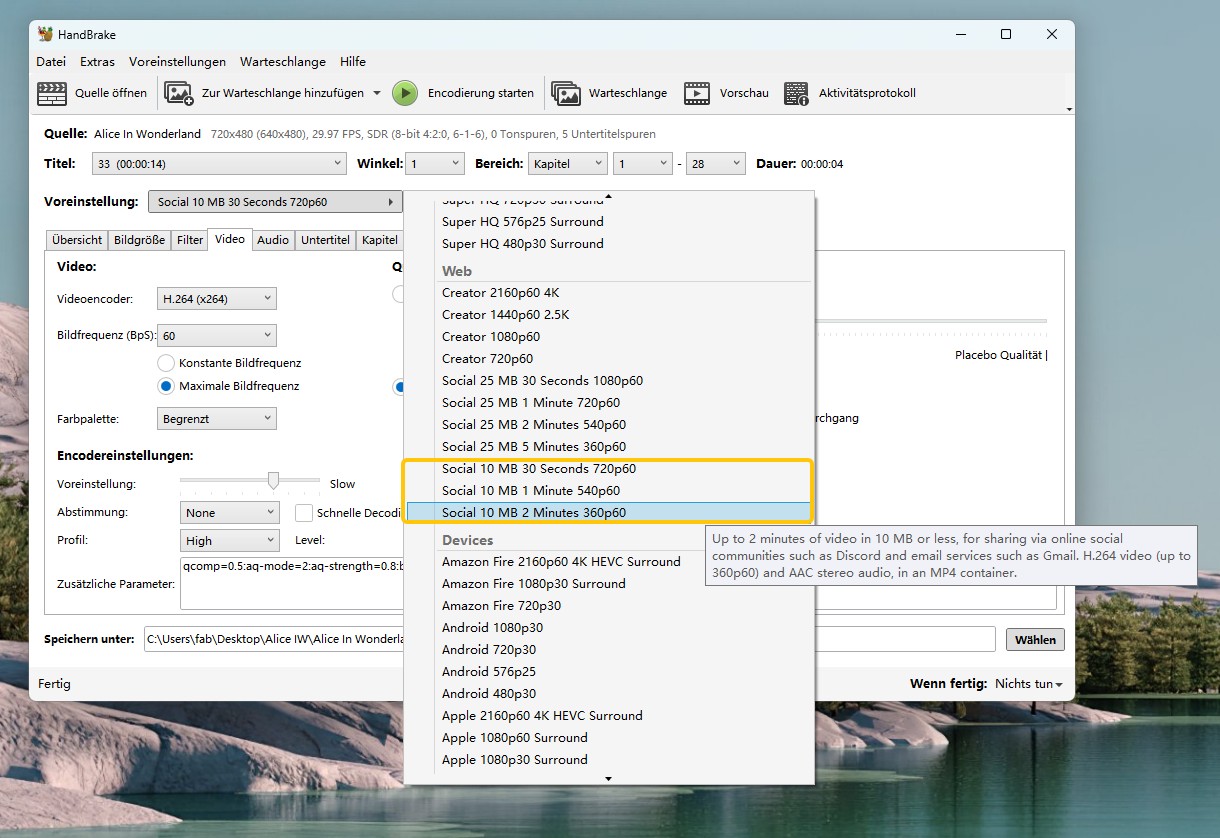Open the Warteschlange queue icon

point(566,93)
